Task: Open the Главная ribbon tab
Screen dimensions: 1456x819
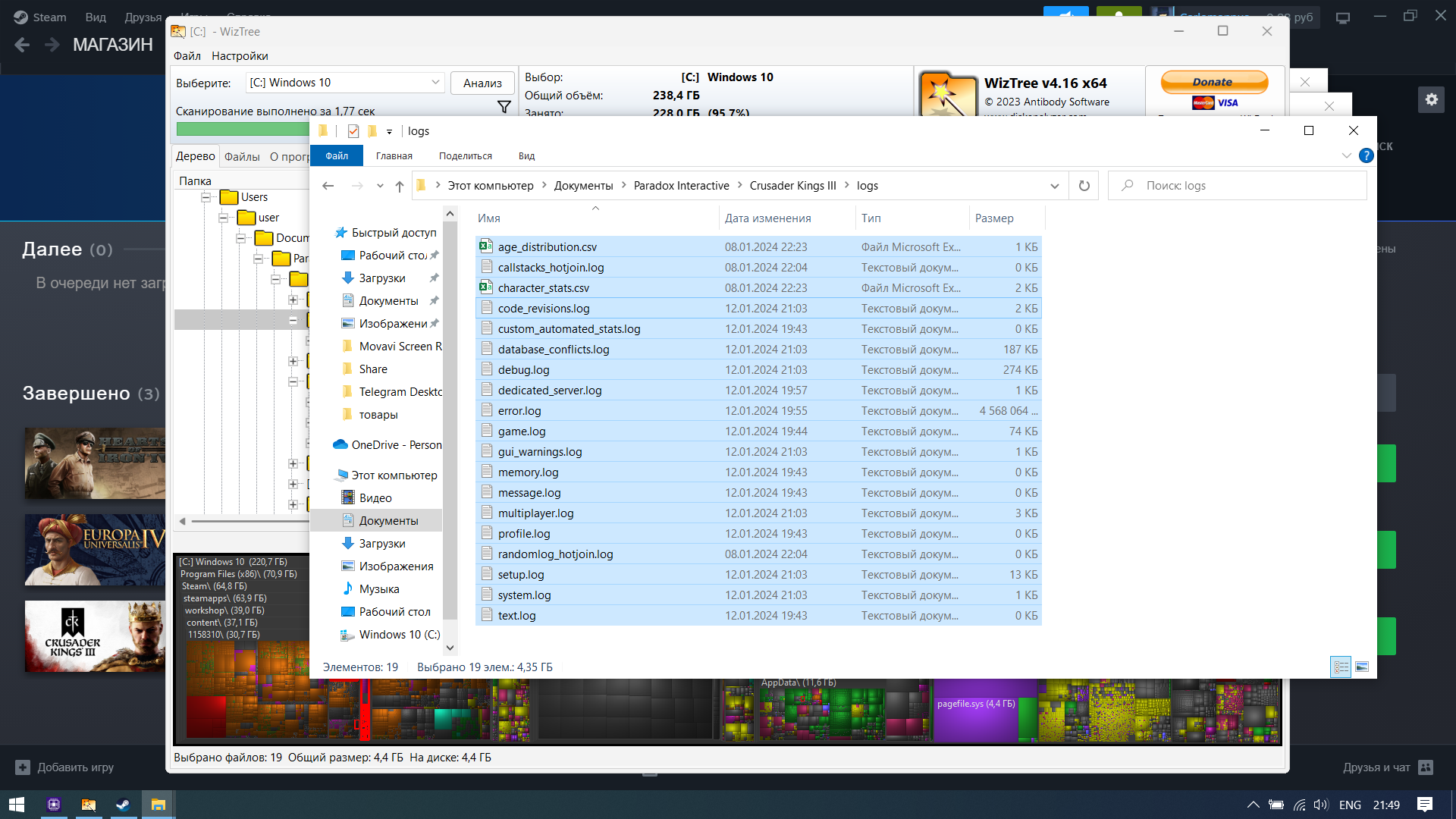Action: [394, 156]
